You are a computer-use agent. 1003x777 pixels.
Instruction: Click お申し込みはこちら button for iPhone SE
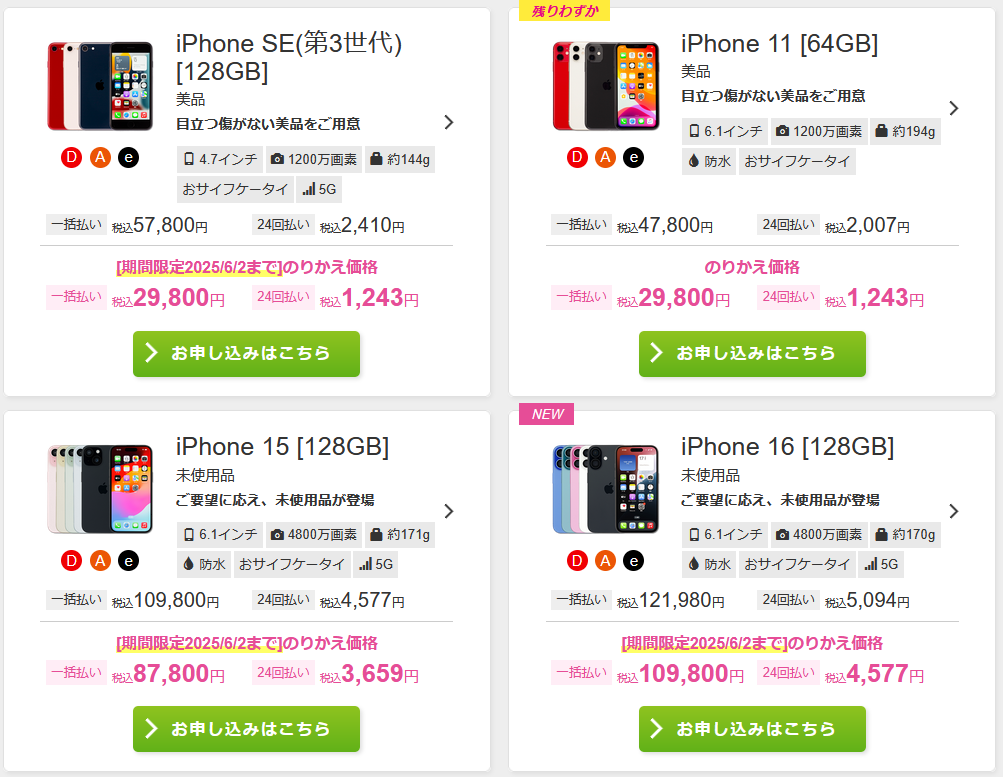pos(246,354)
